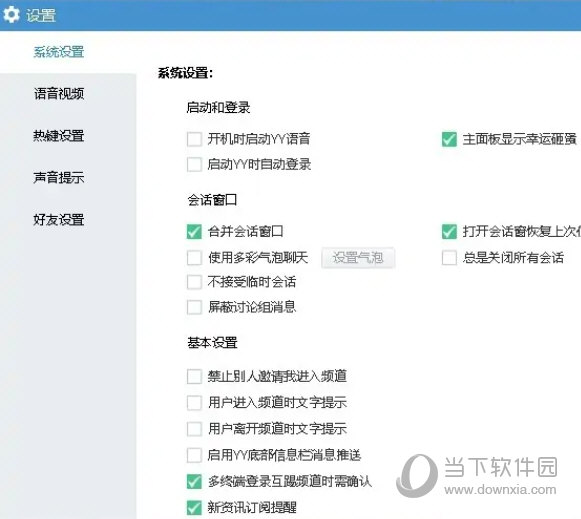Screen dimensions: 581x519
Task: Go to the 好友设置 tab
Action: pos(59,220)
